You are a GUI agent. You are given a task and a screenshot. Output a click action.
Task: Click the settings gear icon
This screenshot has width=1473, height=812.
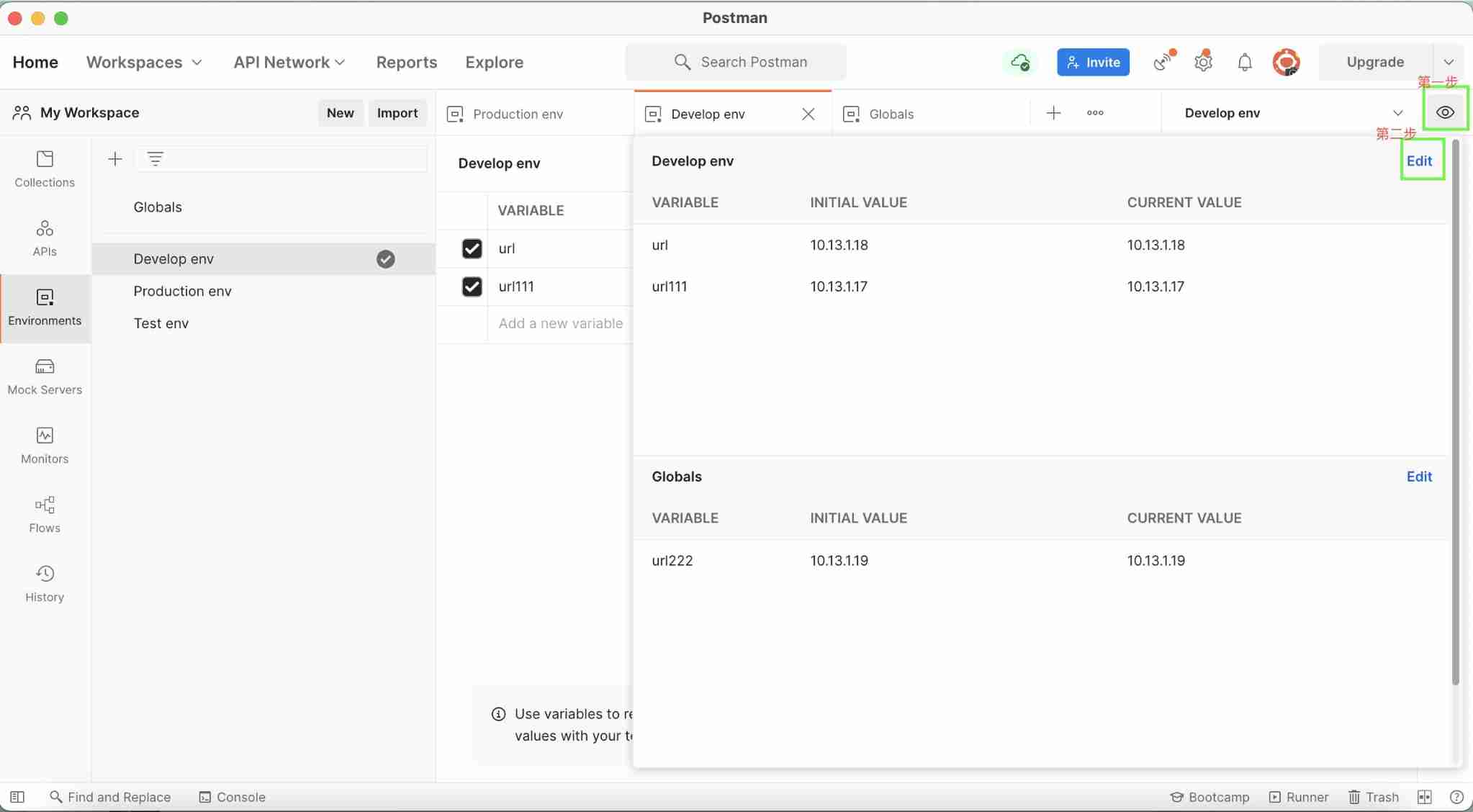[x=1203, y=62]
